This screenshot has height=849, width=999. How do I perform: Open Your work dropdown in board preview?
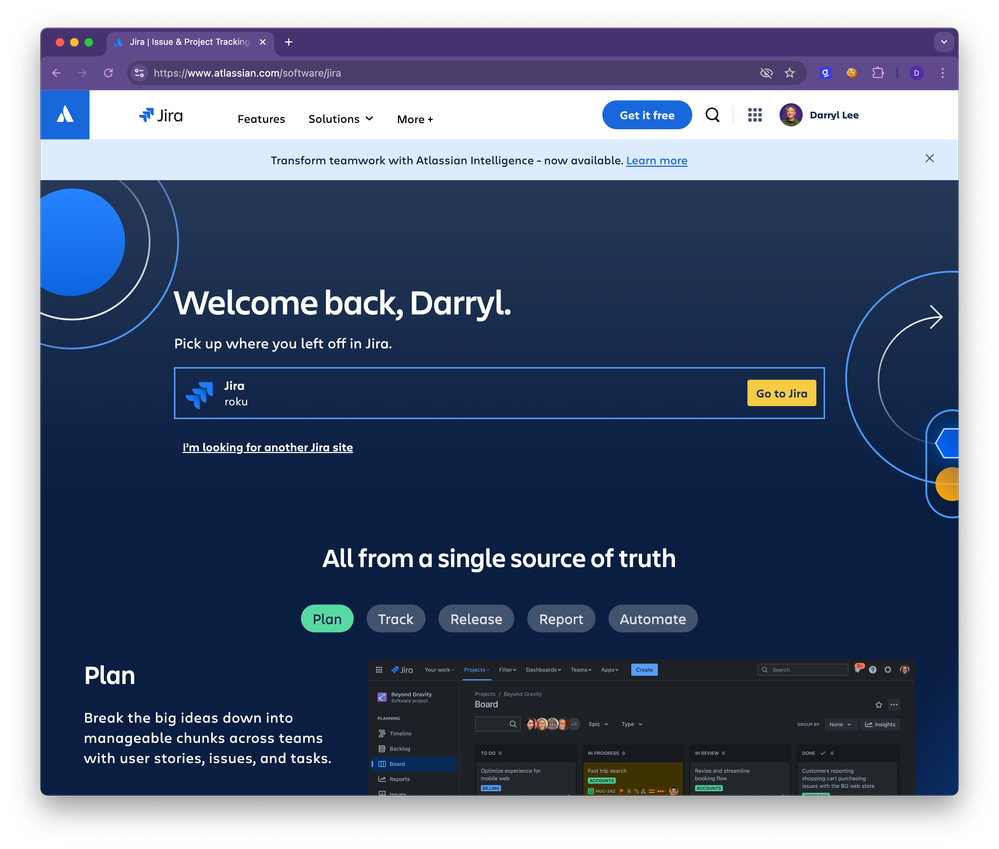click(439, 670)
